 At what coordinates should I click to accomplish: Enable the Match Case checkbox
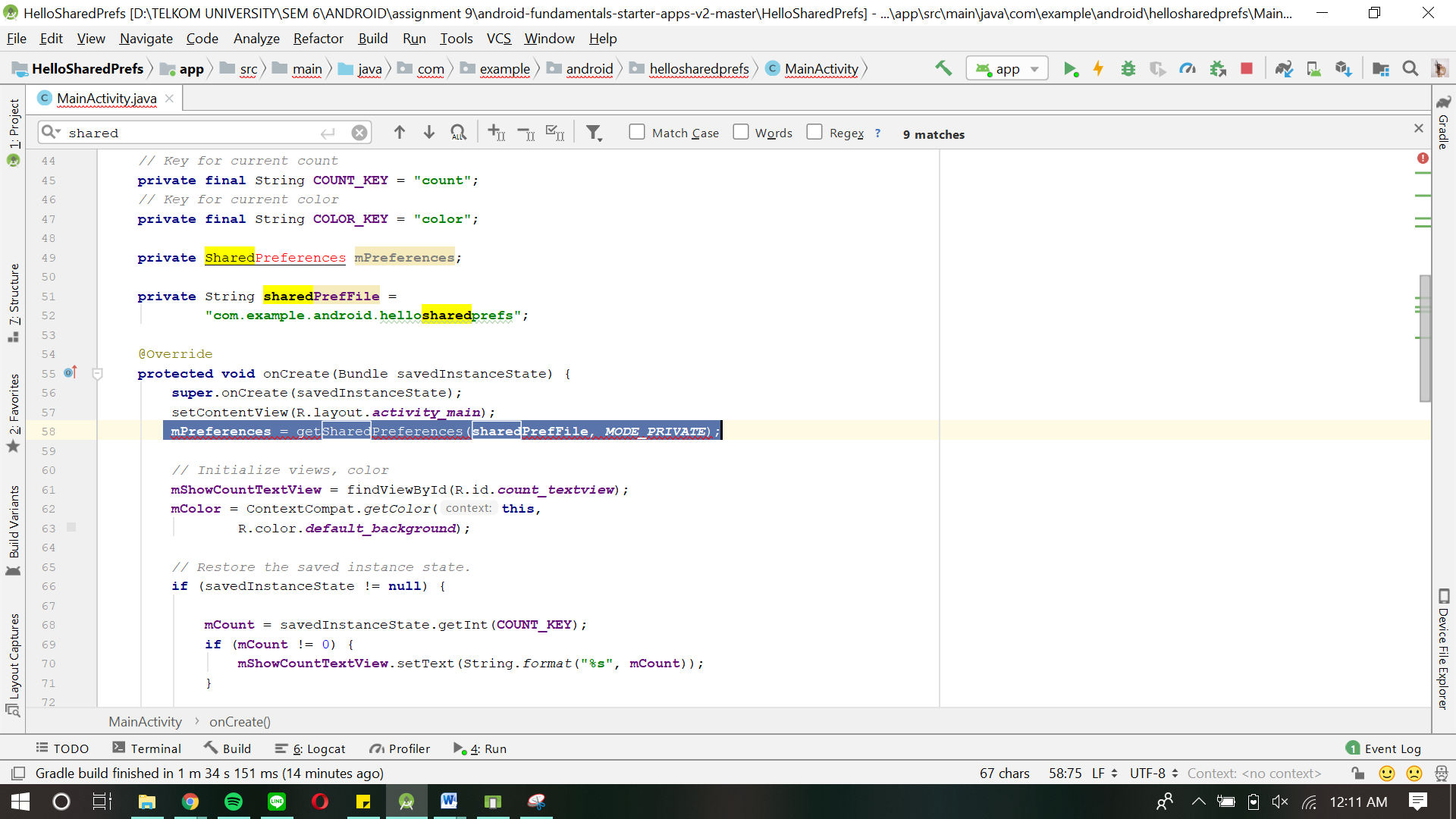(637, 133)
